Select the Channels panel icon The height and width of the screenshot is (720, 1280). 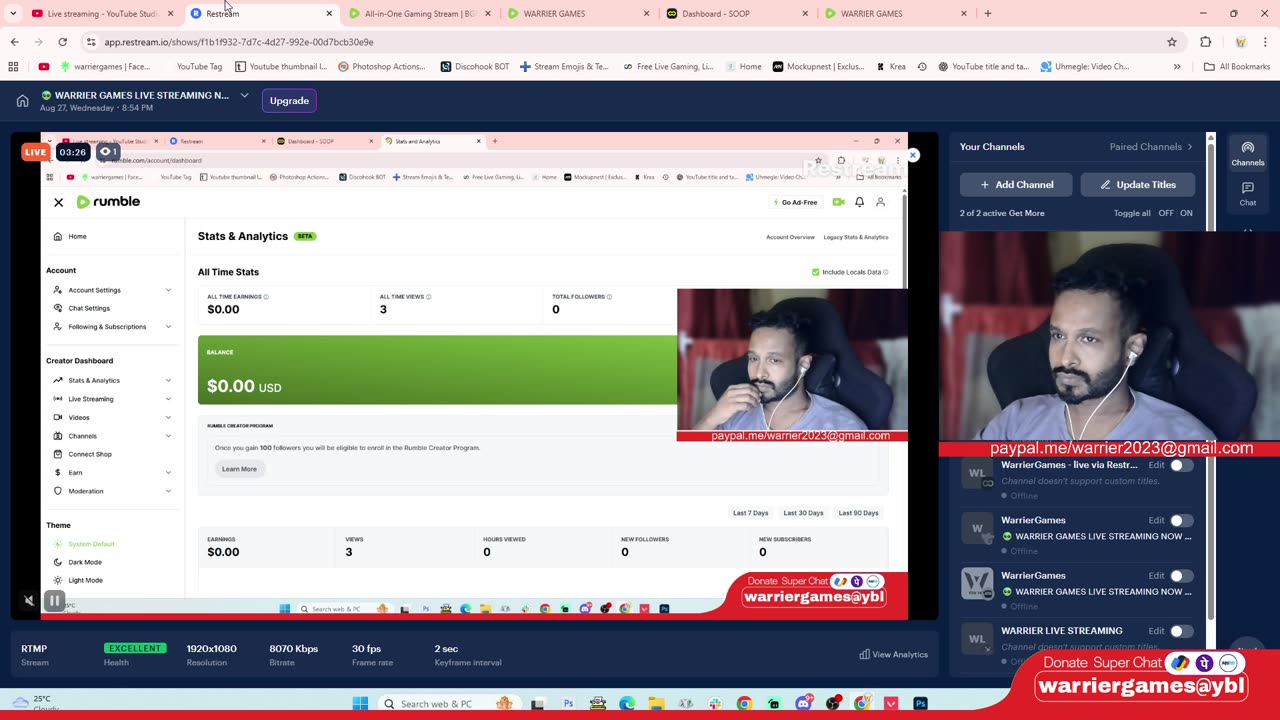click(1247, 153)
